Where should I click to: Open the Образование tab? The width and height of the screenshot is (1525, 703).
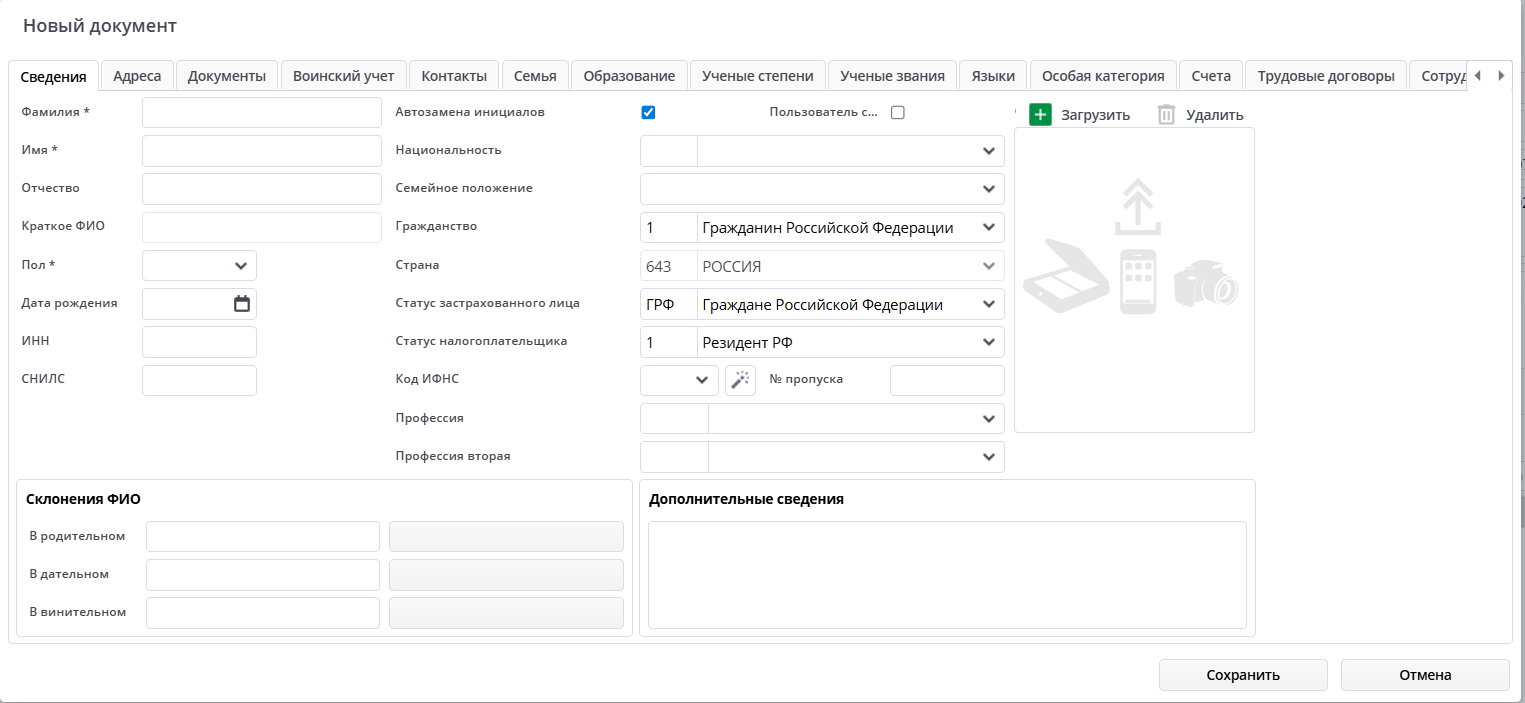(x=629, y=76)
